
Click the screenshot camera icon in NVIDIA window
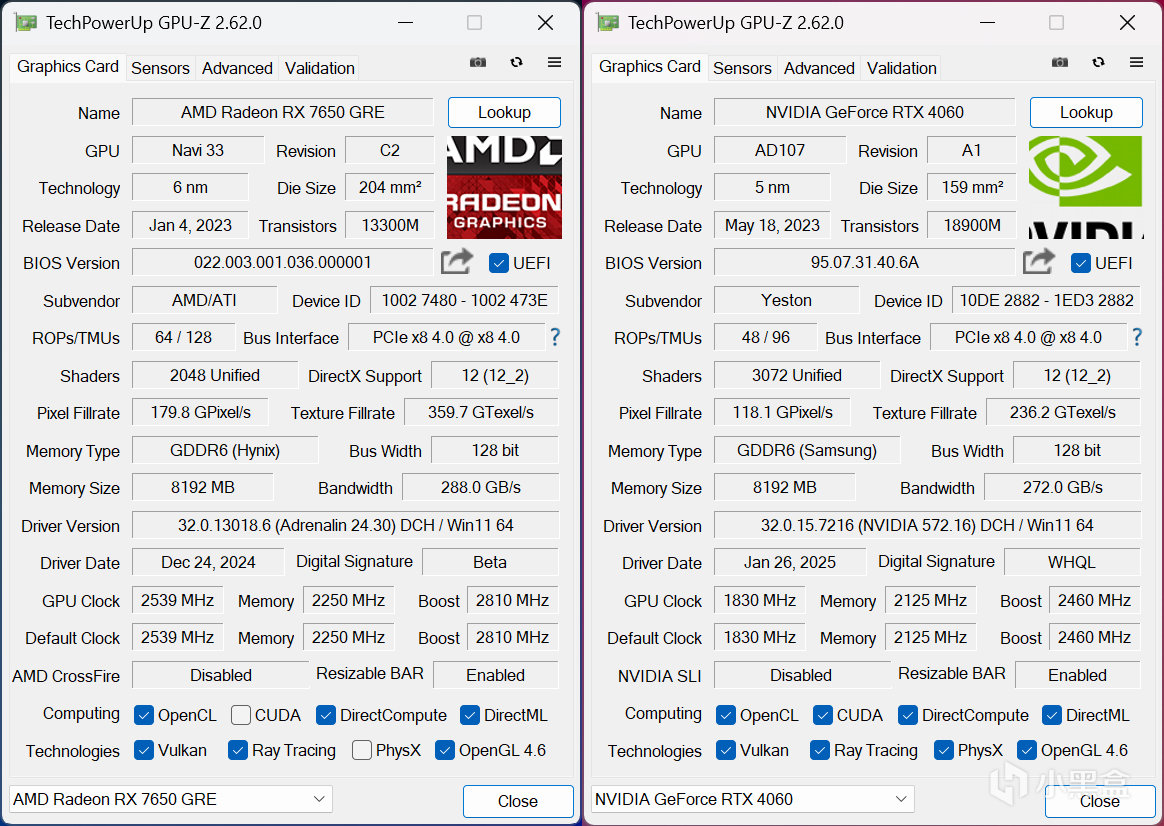tap(1060, 62)
